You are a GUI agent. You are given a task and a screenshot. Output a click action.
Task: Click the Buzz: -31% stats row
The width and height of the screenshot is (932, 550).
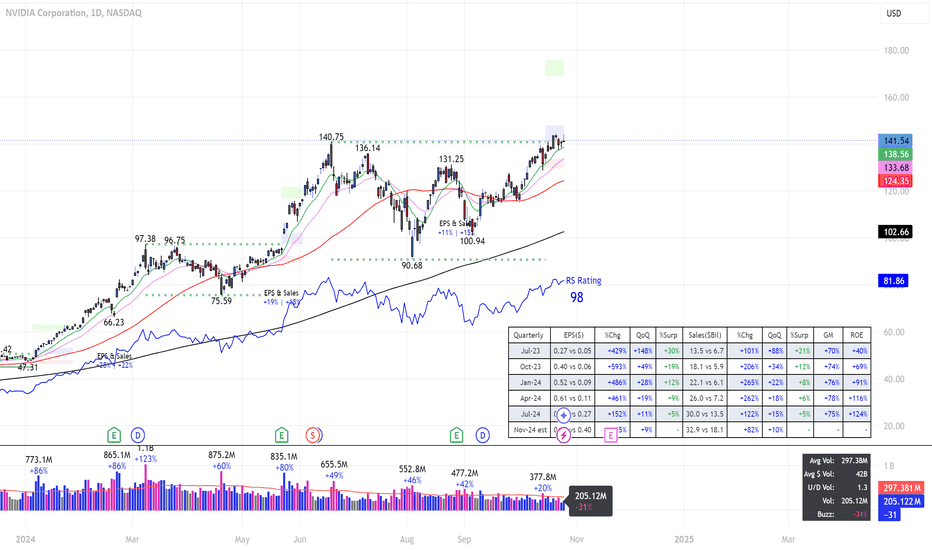point(838,514)
